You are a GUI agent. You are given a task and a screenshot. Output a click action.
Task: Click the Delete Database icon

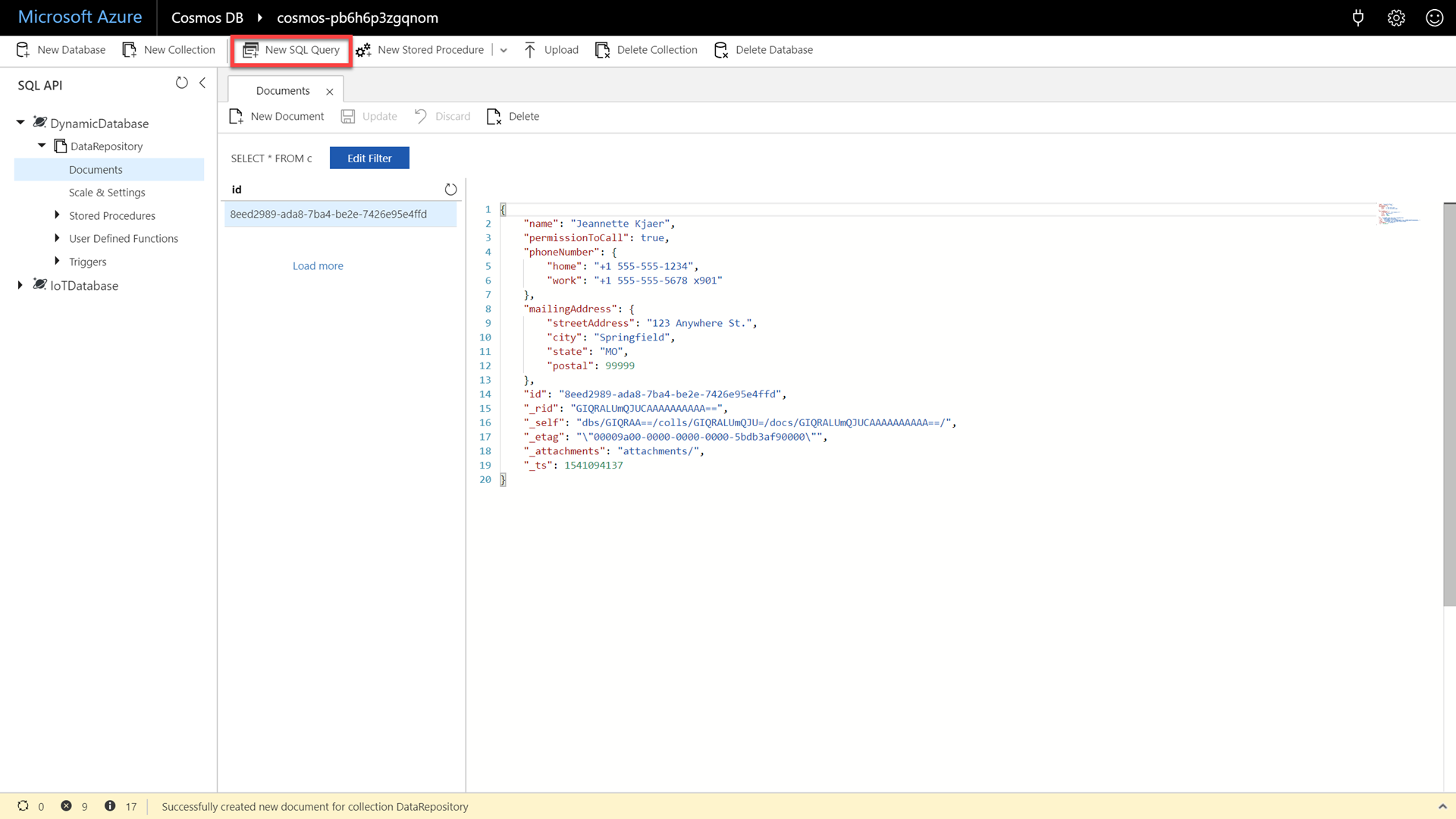721,50
